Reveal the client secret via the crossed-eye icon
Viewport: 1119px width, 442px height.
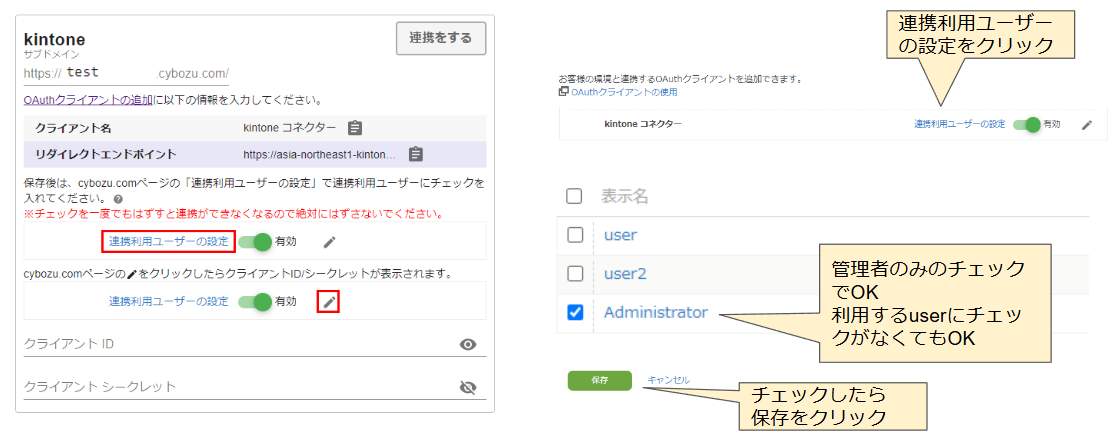tap(468, 387)
